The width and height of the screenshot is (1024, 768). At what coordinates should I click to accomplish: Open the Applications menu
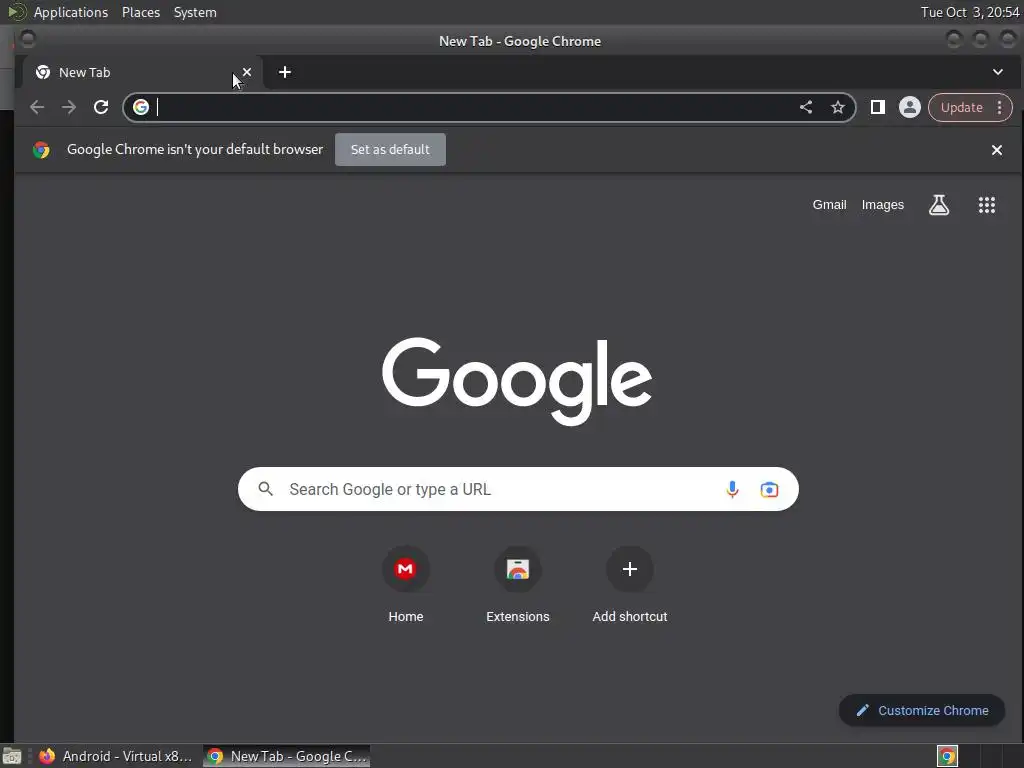point(71,12)
